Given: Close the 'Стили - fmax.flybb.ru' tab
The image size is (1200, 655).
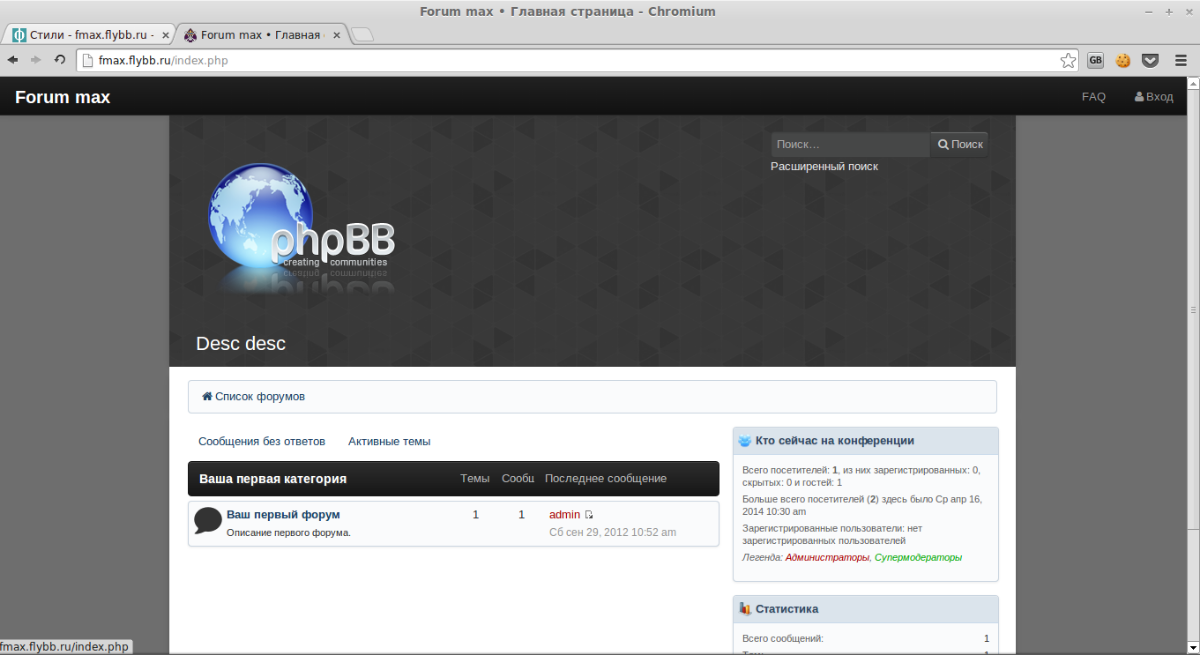Looking at the screenshot, I should pos(164,35).
